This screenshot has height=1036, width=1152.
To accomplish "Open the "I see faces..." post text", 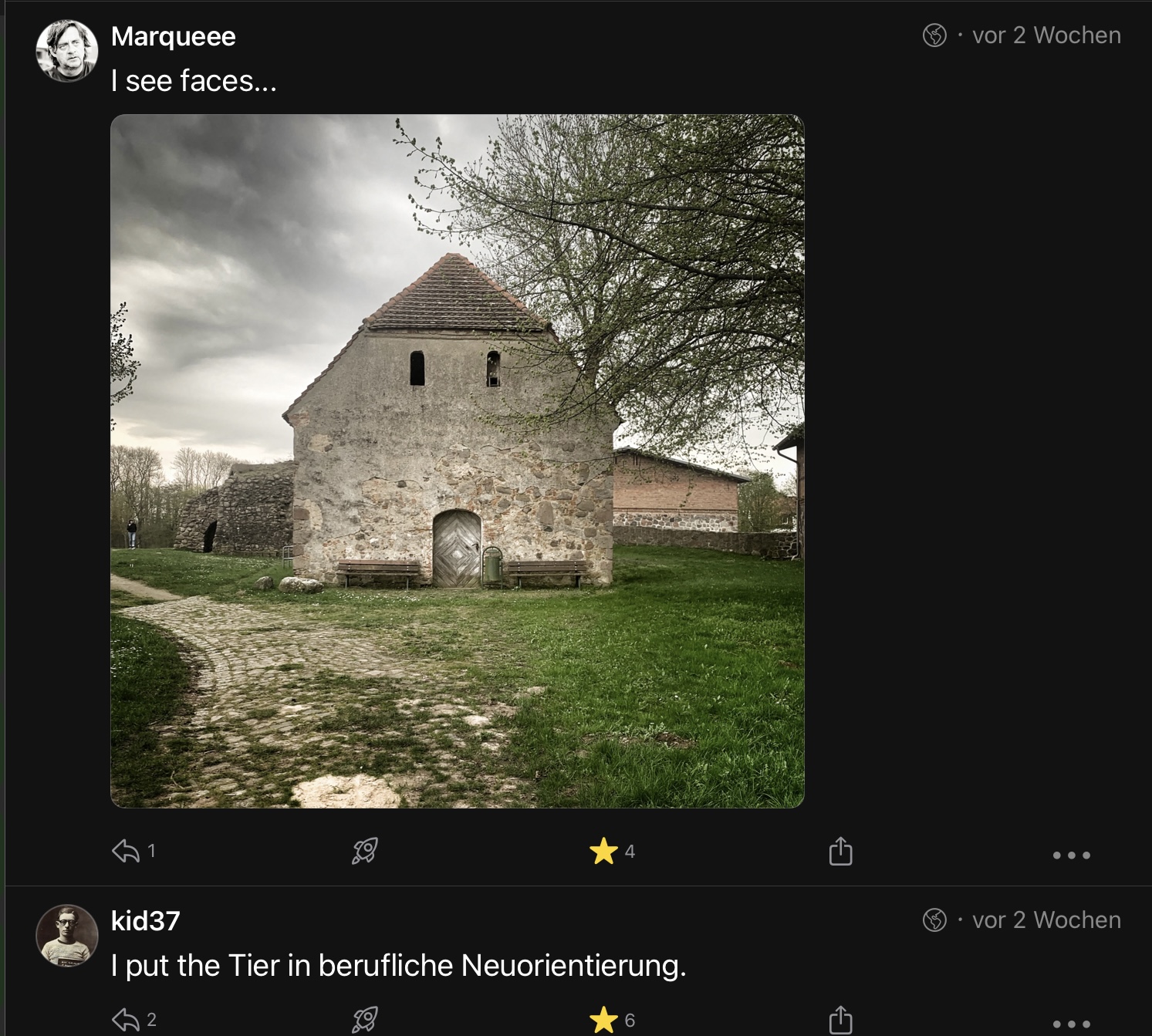I will [x=194, y=81].
